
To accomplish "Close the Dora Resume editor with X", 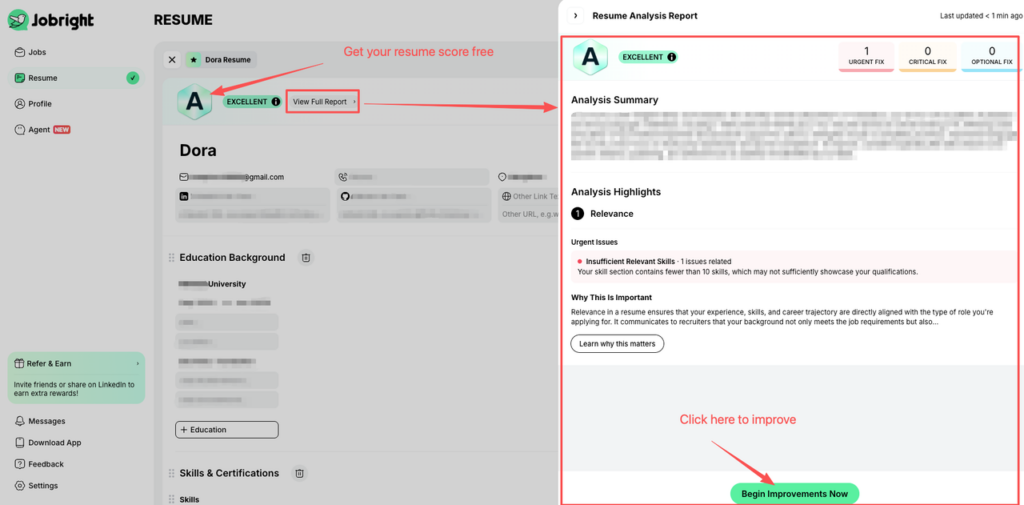I will point(172,60).
